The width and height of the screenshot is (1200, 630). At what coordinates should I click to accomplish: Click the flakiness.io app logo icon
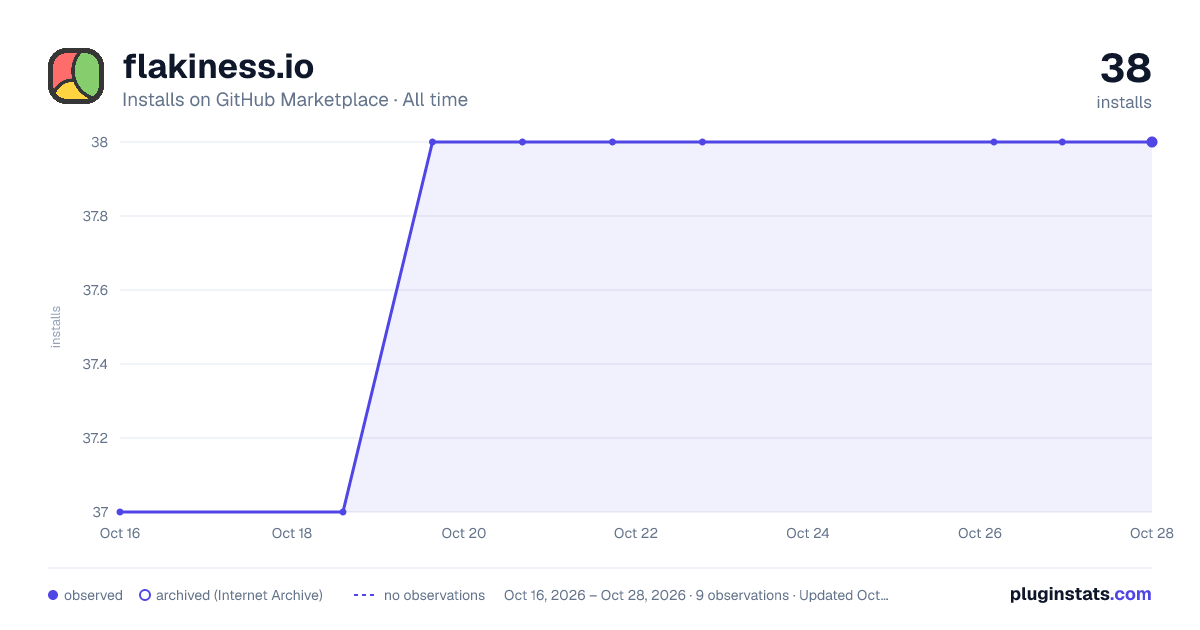(76, 76)
